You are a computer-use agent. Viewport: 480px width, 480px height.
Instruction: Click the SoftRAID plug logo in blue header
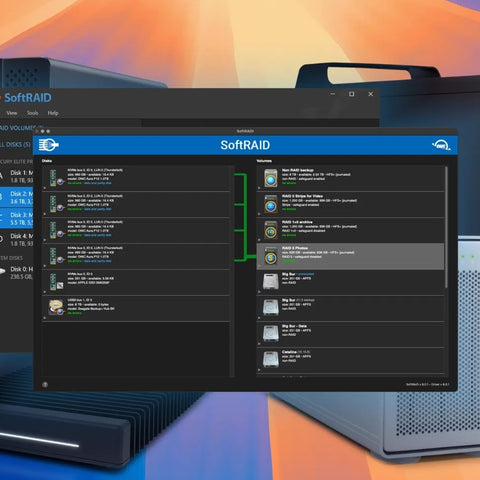pyautogui.click(x=49, y=145)
